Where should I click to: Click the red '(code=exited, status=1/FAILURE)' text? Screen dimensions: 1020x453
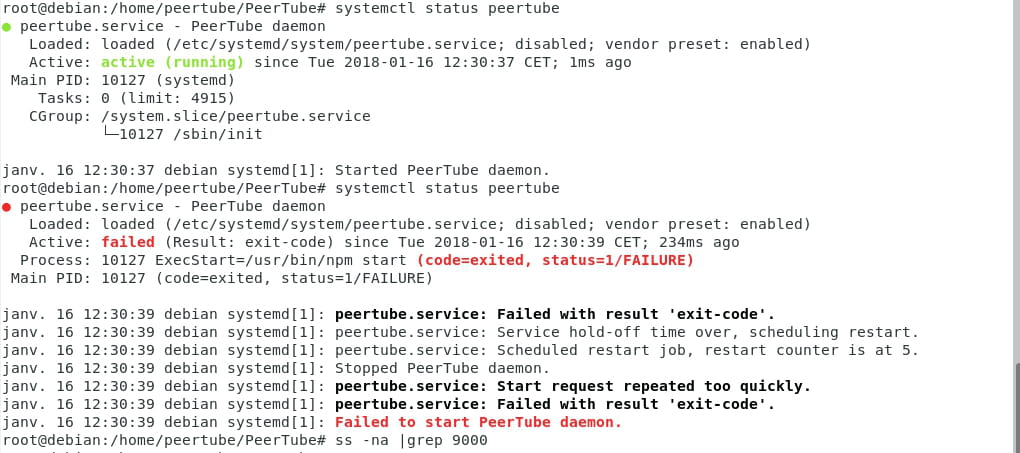pyautogui.click(x=556, y=260)
